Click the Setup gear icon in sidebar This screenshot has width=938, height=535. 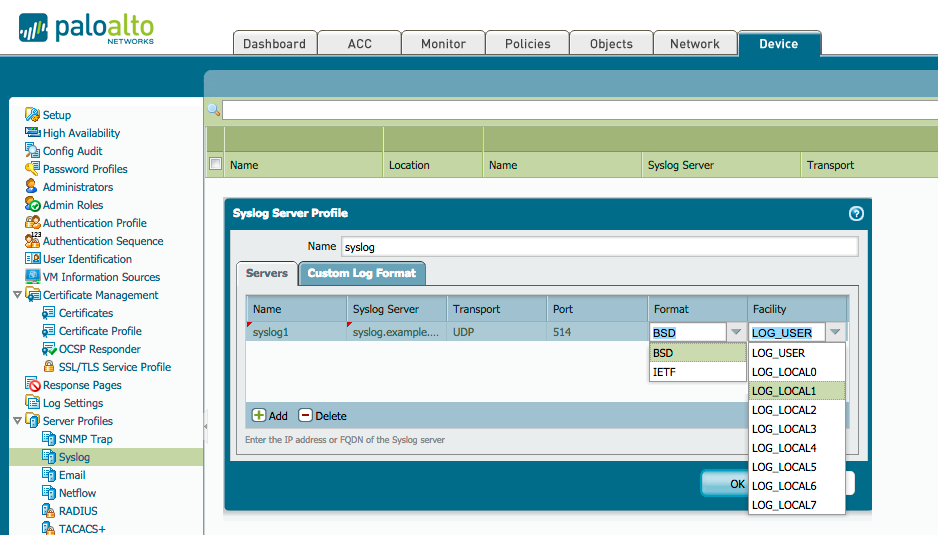32,115
